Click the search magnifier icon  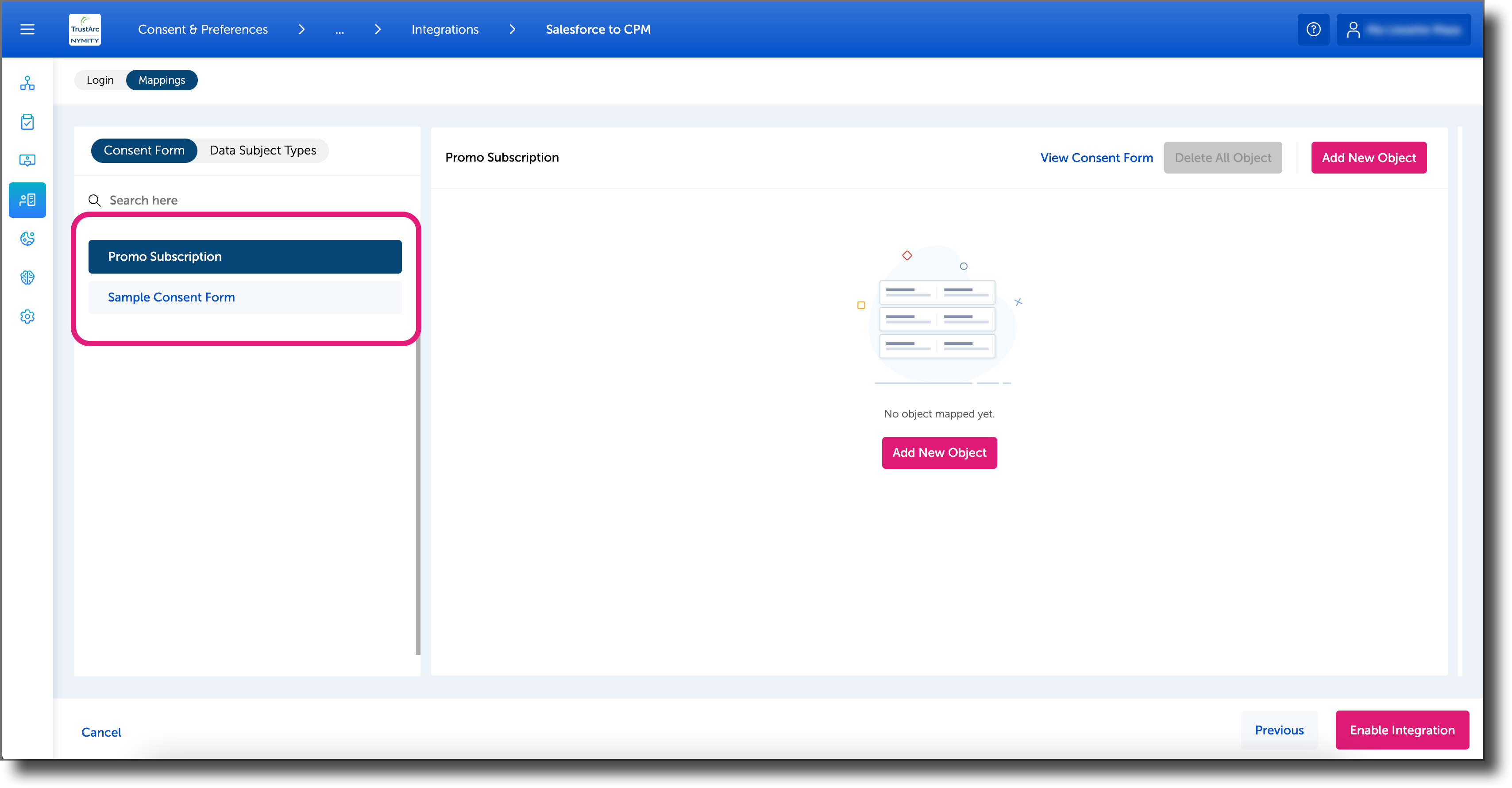(95, 200)
